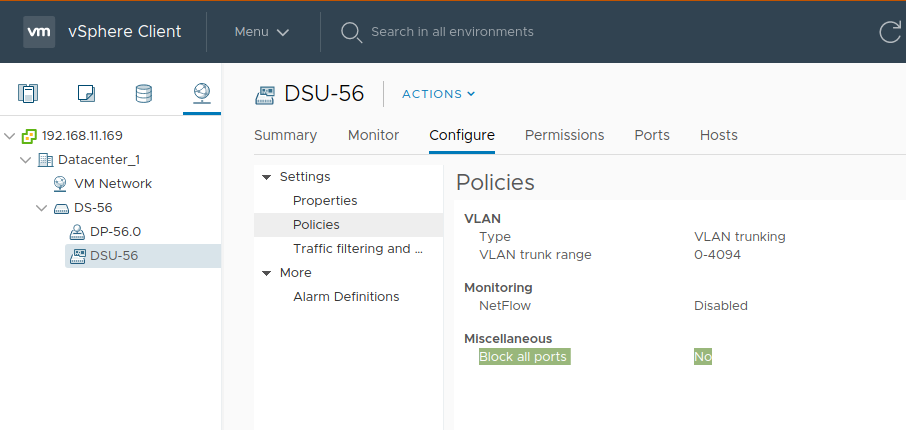The image size is (906, 430).
Task: Click the NetFlow 'Disabled' value
Action: click(721, 306)
